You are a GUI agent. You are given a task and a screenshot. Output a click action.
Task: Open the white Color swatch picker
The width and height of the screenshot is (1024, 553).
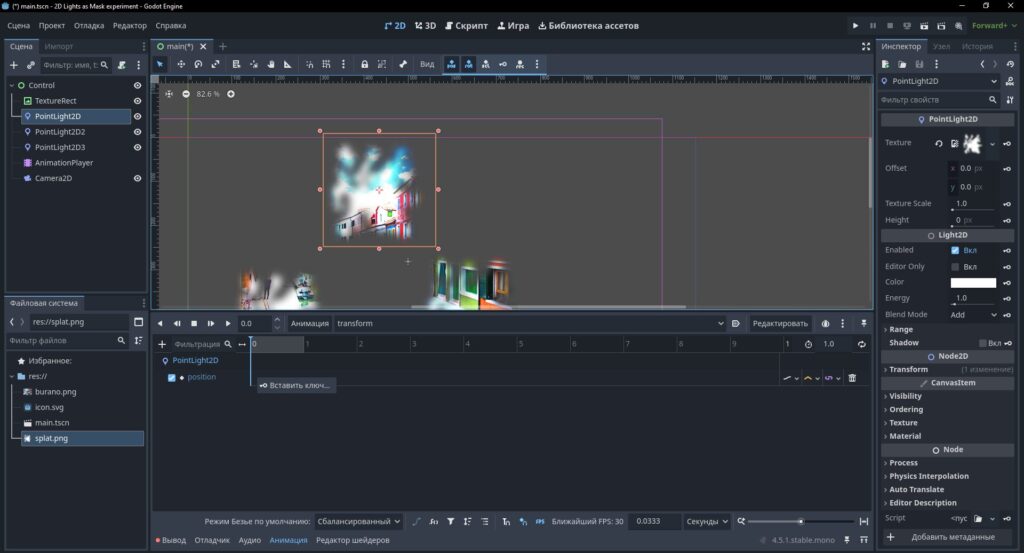click(x=973, y=283)
